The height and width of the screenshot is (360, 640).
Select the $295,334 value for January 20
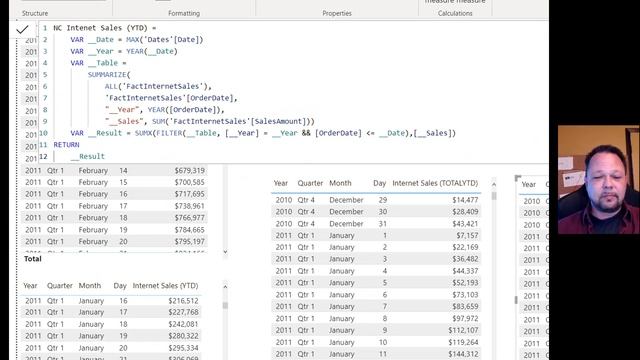click(183, 348)
